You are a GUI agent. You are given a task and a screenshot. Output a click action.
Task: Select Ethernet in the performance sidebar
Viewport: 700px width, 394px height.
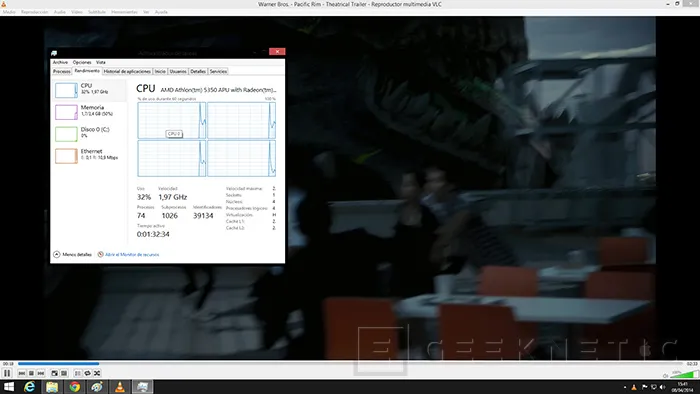tap(89, 156)
